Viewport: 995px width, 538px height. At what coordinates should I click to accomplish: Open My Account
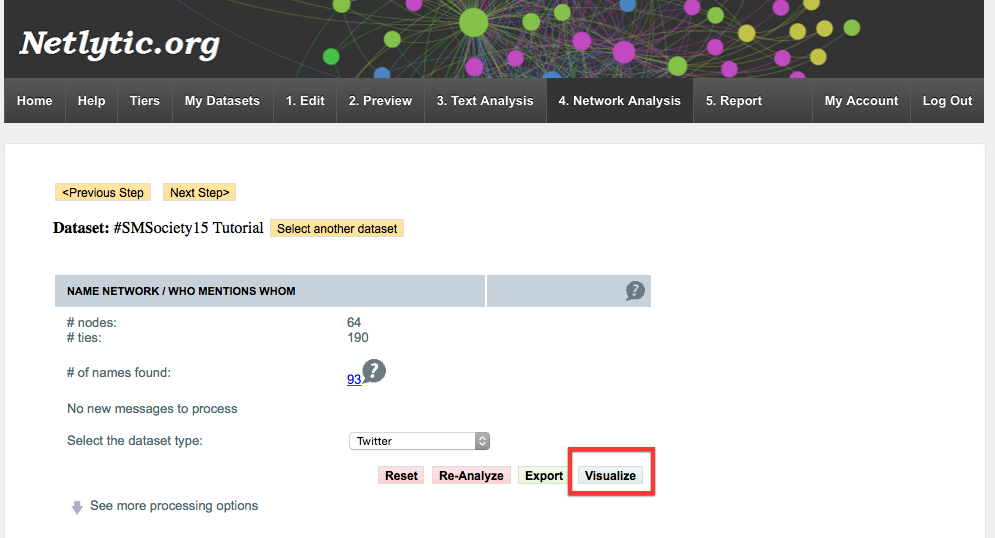861,101
